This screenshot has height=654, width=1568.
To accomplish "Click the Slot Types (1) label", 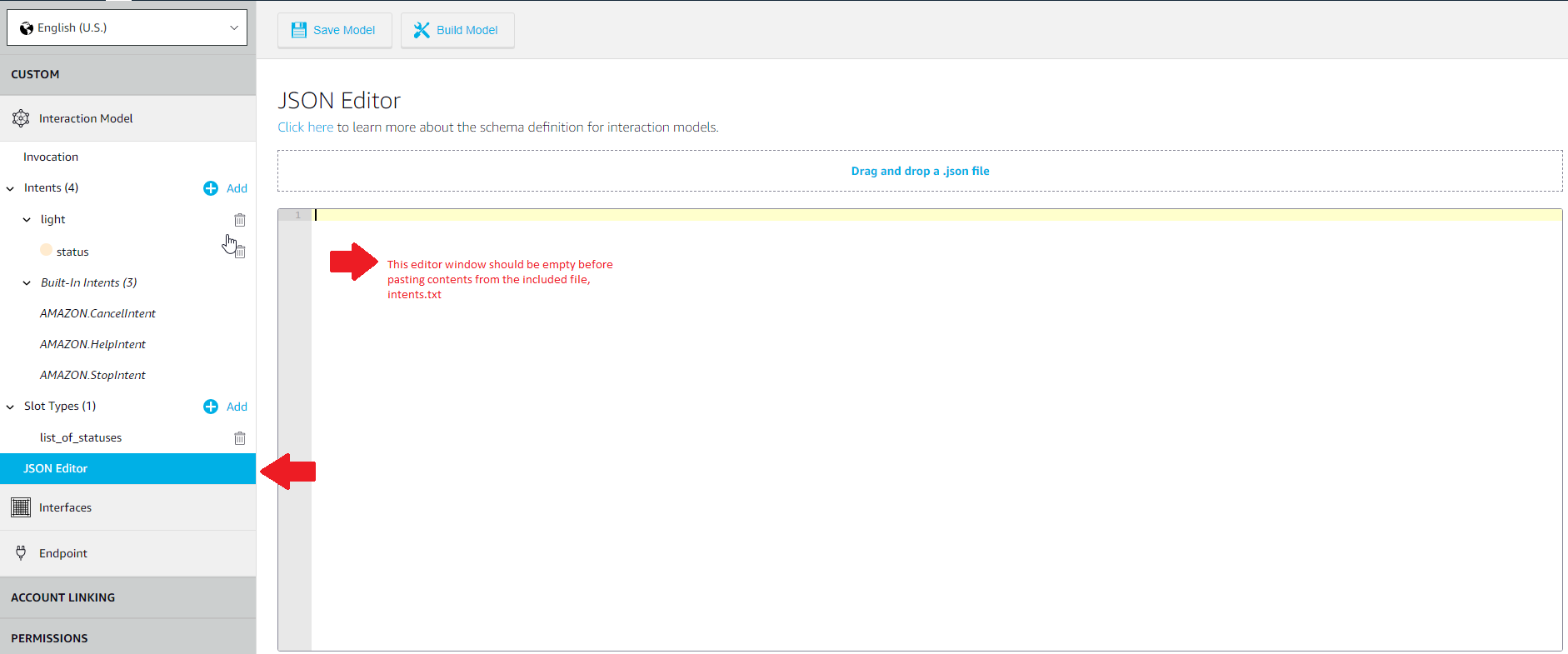I will click(60, 406).
